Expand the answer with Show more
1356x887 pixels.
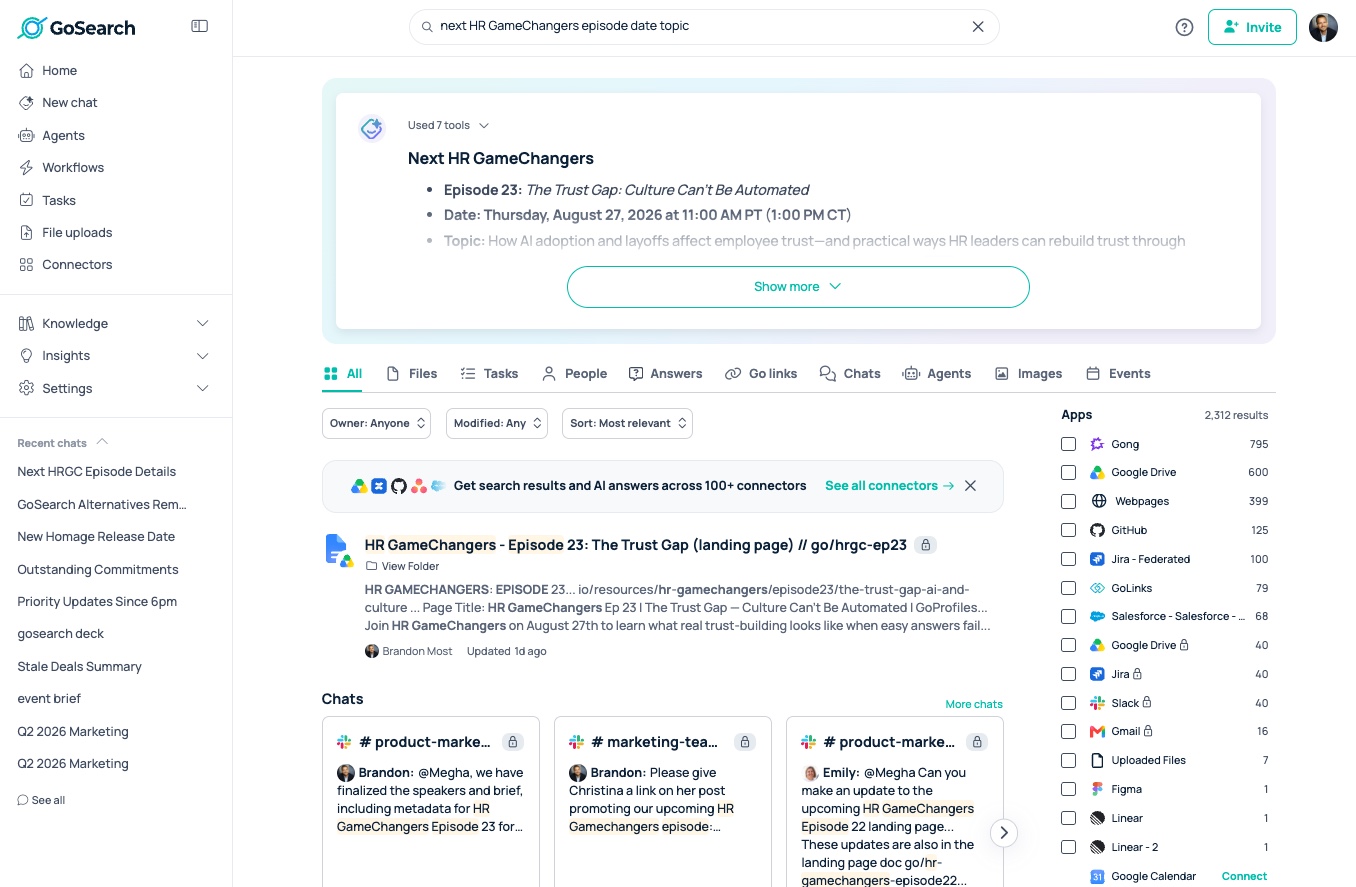(x=798, y=287)
